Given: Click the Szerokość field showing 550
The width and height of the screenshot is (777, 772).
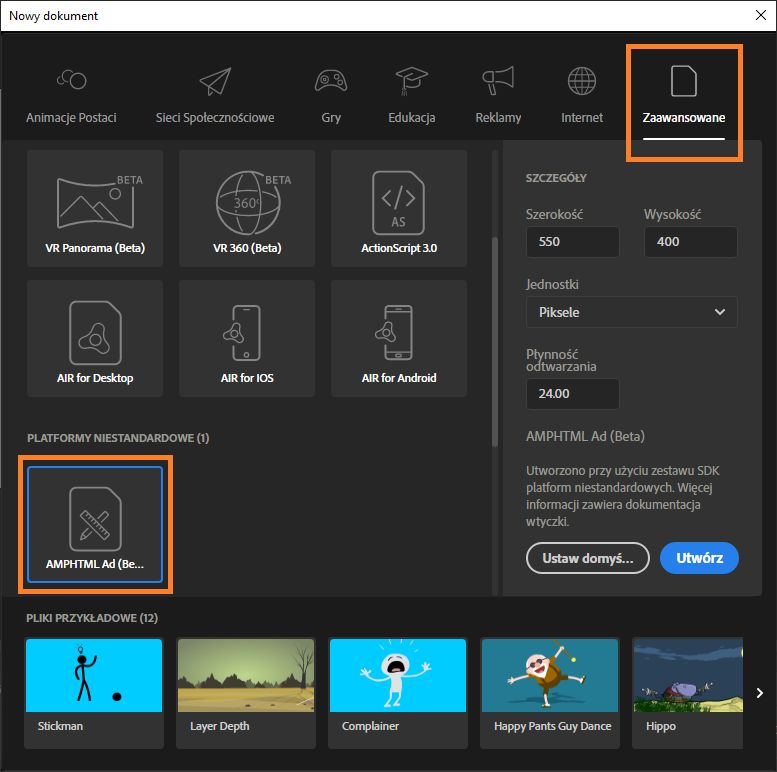Looking at the screenshot, I should [572, 242].
